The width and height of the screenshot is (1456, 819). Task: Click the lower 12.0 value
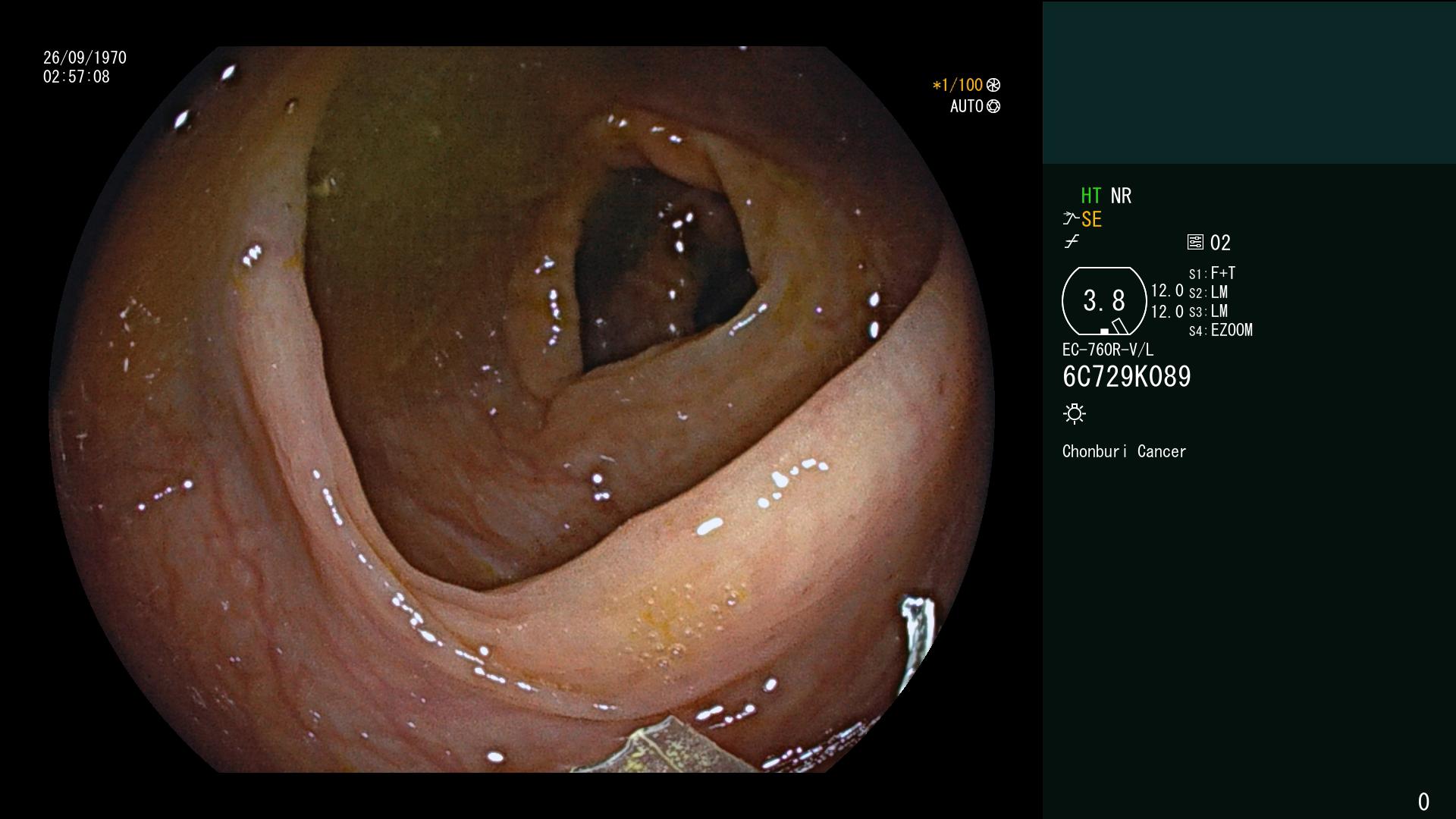(x=1167, y=312)
